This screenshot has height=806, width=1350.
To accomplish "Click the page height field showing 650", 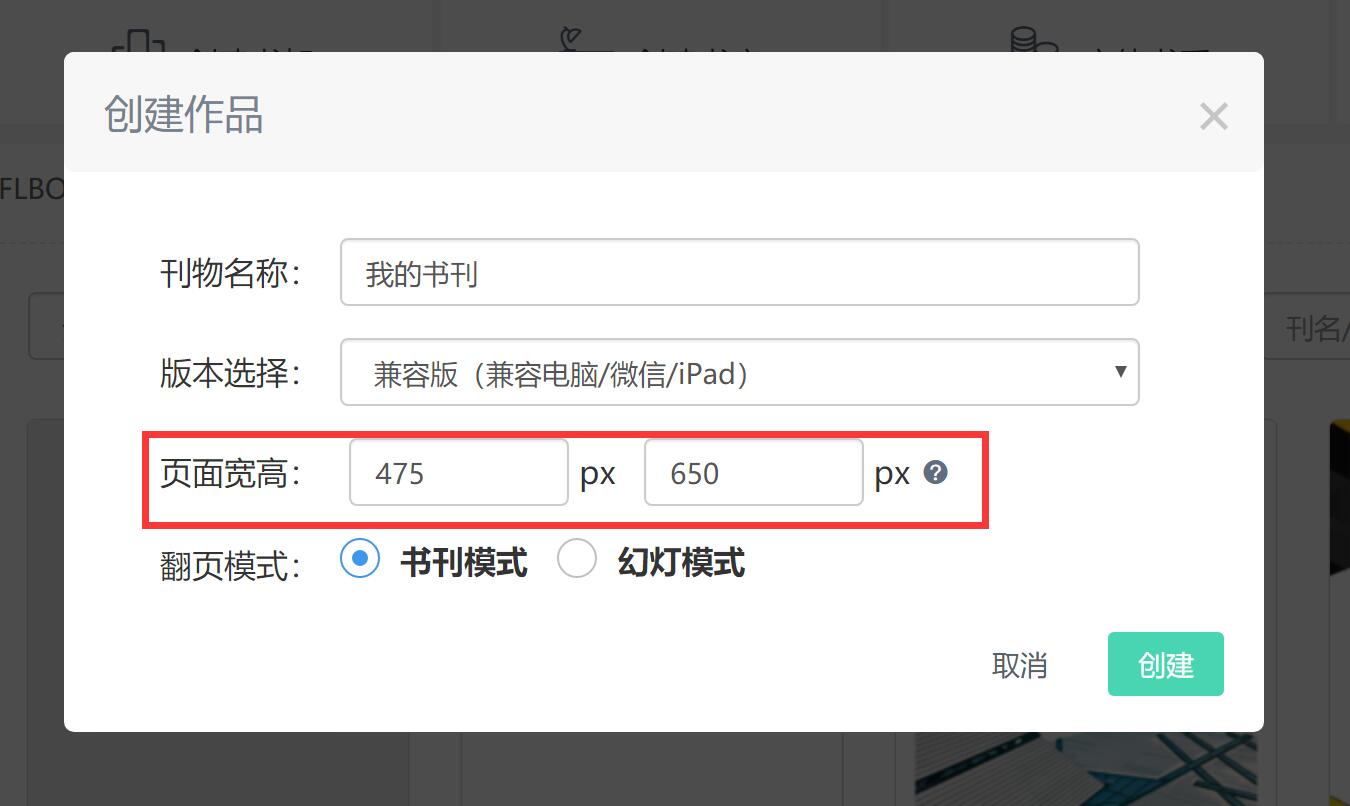I will pos(754,472).
